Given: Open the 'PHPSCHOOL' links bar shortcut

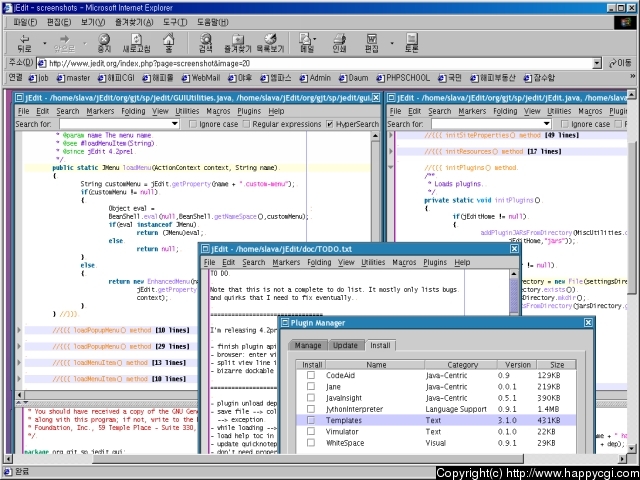Looking at the screenshot, I should tap(403, 78).
